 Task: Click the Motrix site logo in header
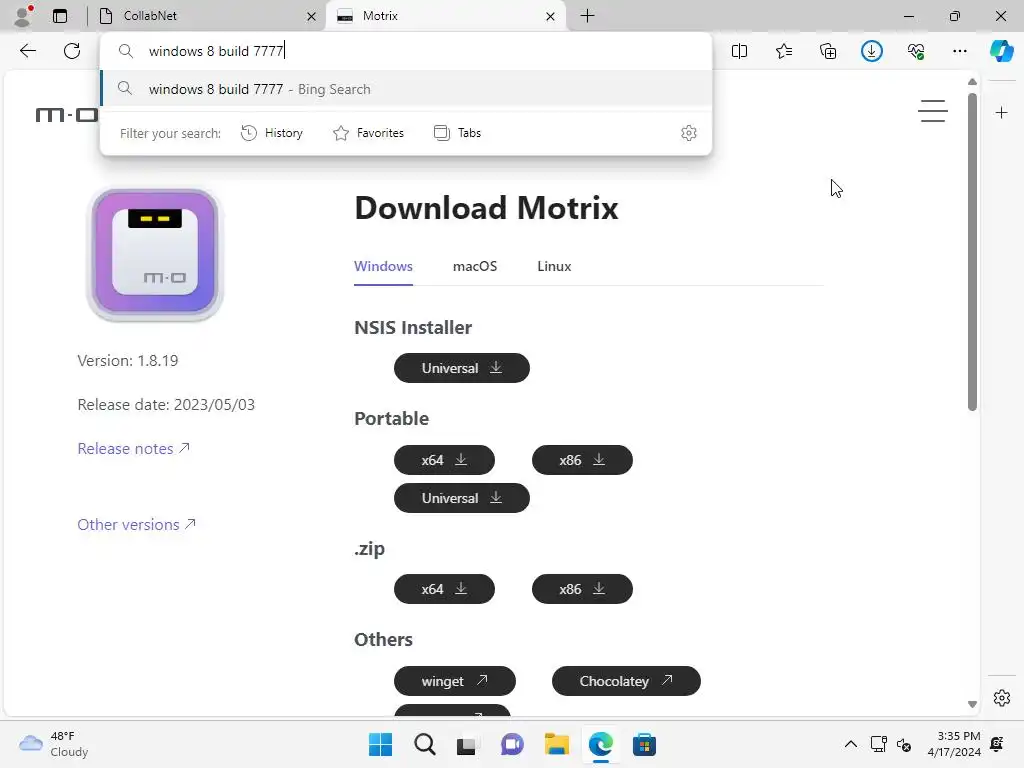(67, 116)
